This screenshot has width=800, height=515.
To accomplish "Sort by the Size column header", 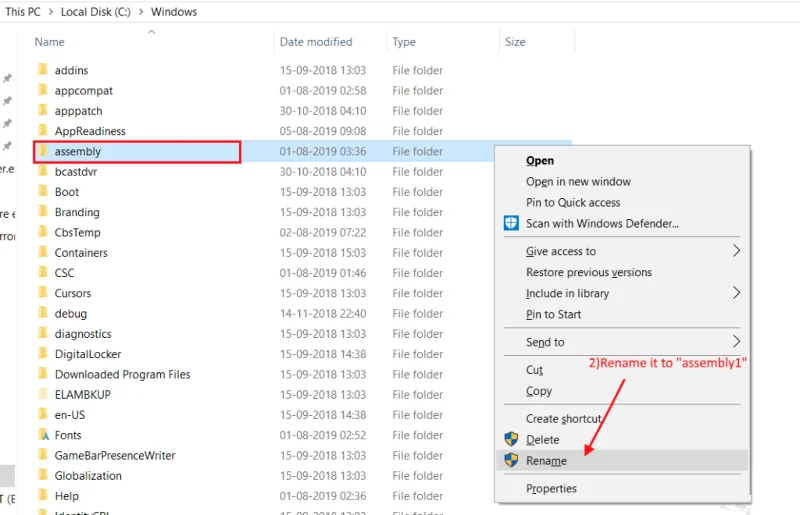I will (515, 42).
